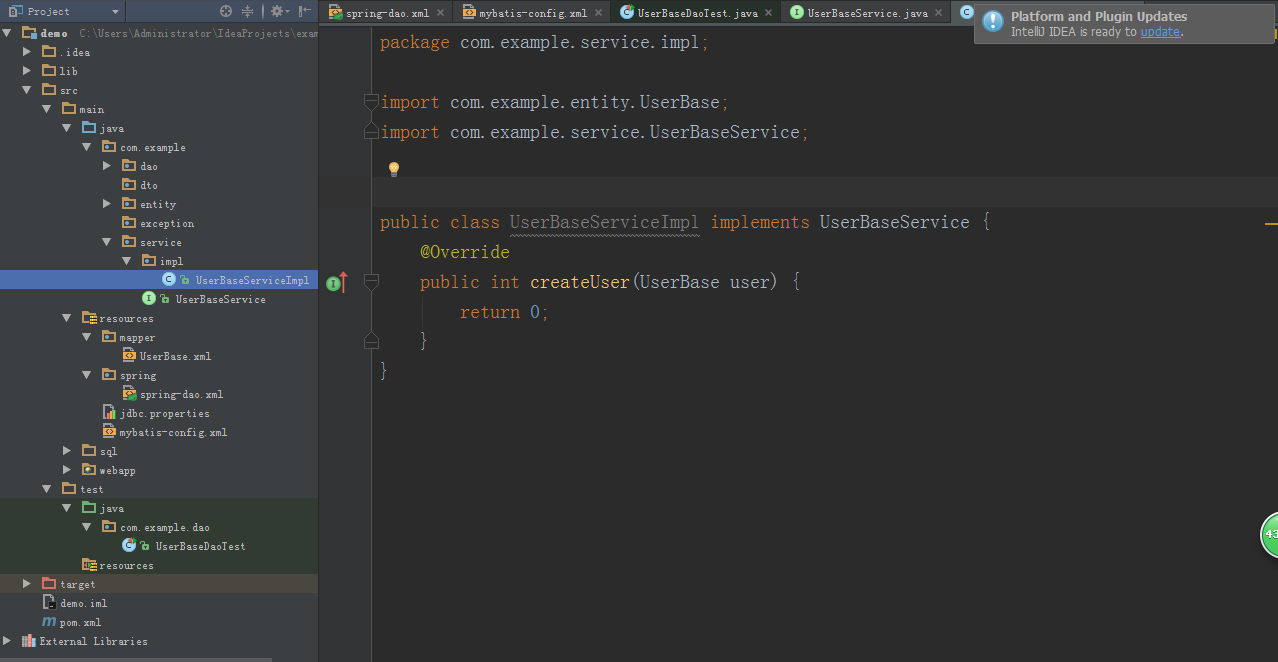Click the update link in notification
Image resolution: width=1278 pixels, height=662 pixels.
tap(1160, 32)
